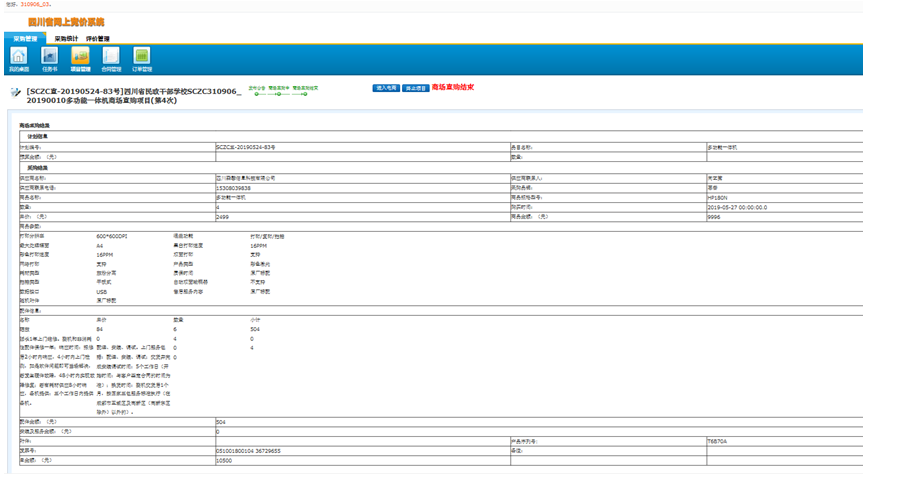
Task: Click the green 商场直购结束 progress step
Action: 306,87
